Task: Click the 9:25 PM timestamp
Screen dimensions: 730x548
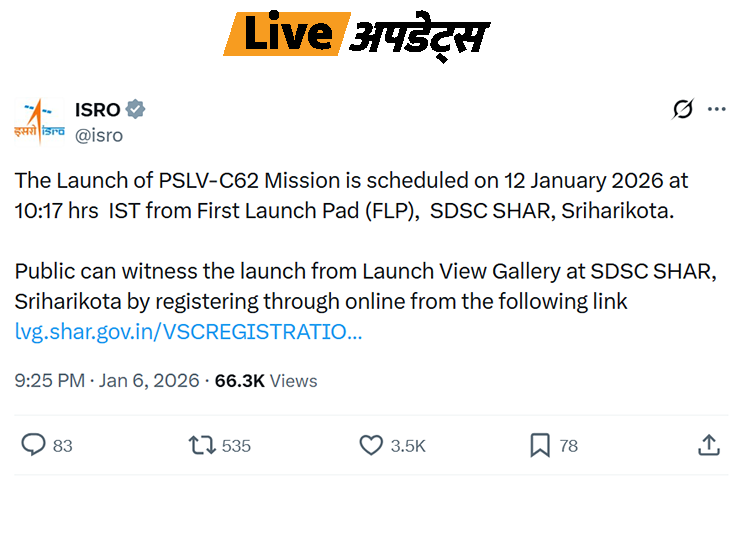Action: (x=49, y=381)
